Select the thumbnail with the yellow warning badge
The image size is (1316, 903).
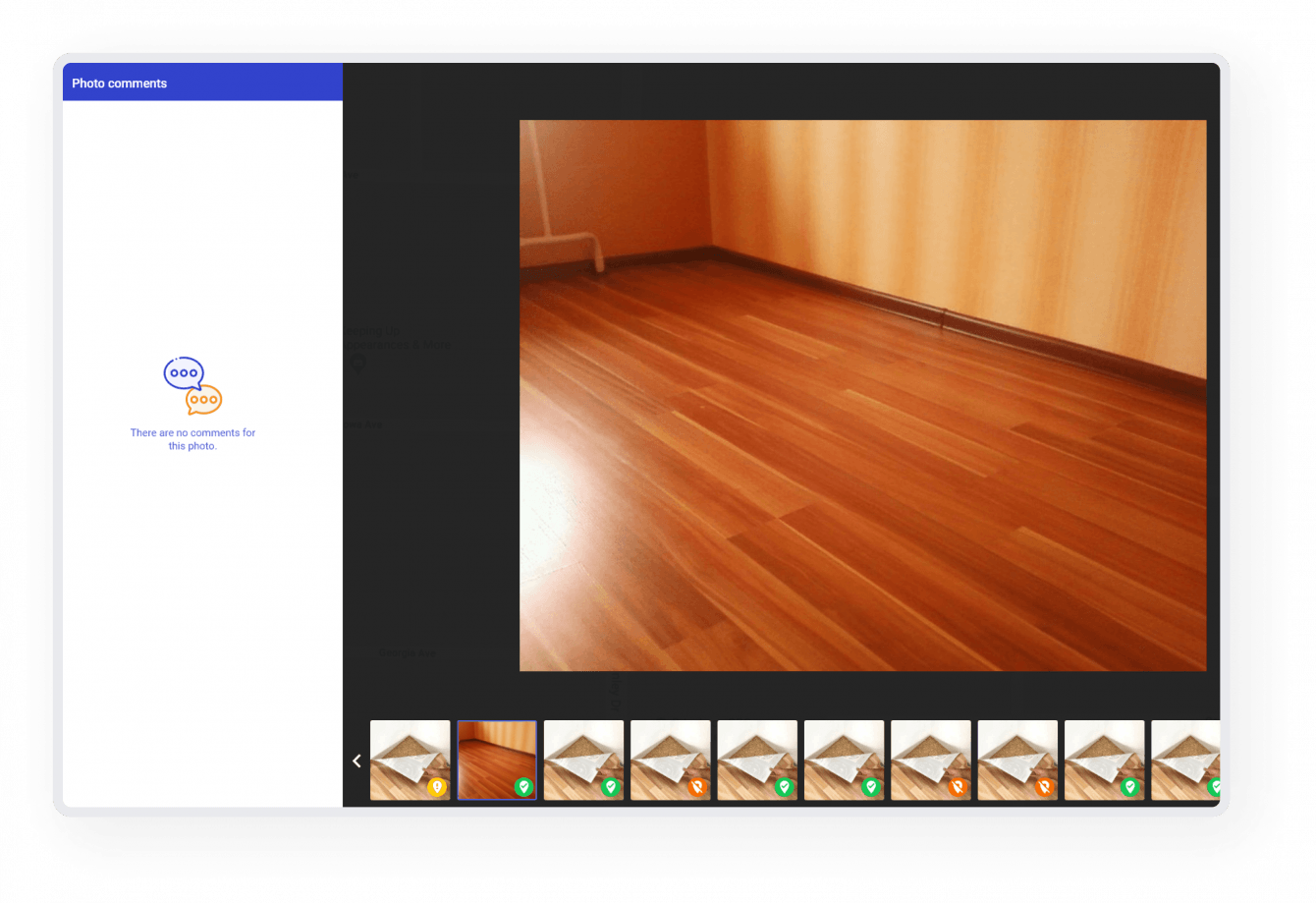click(x=411, y=761)
